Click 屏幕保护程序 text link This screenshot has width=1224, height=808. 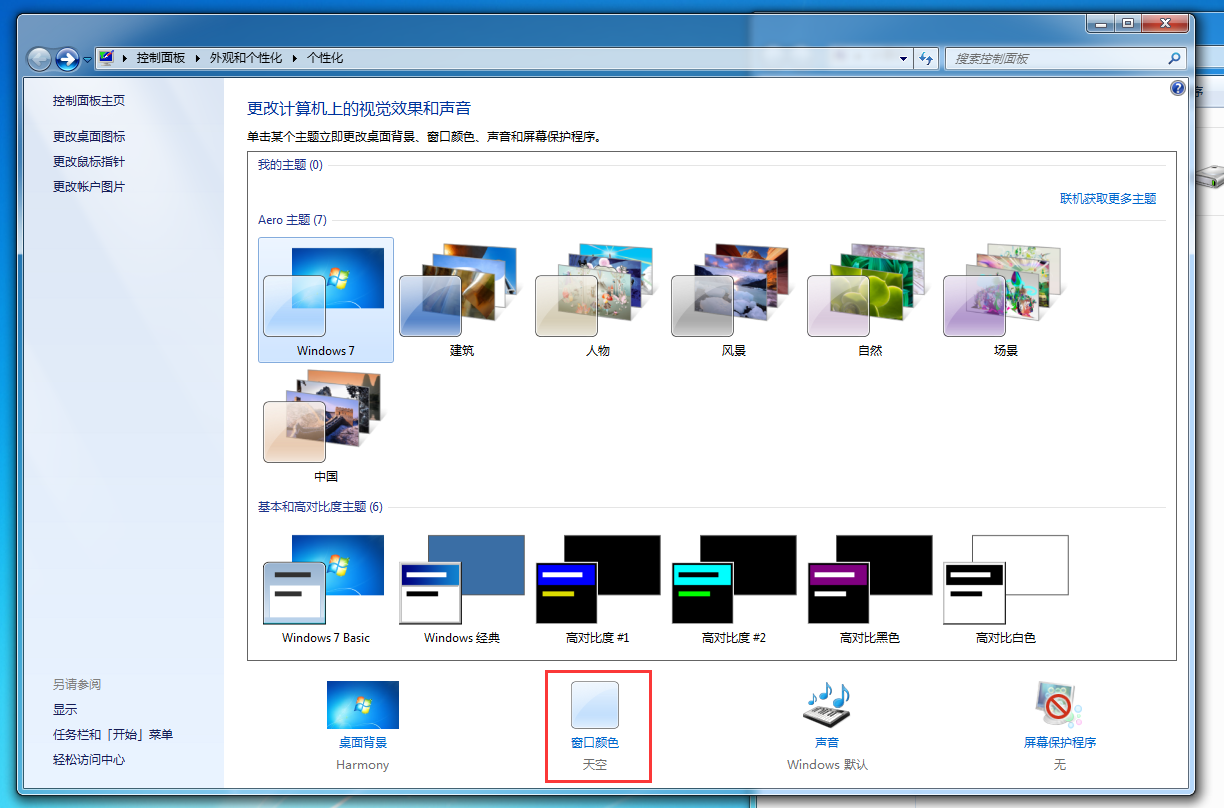1060,743
